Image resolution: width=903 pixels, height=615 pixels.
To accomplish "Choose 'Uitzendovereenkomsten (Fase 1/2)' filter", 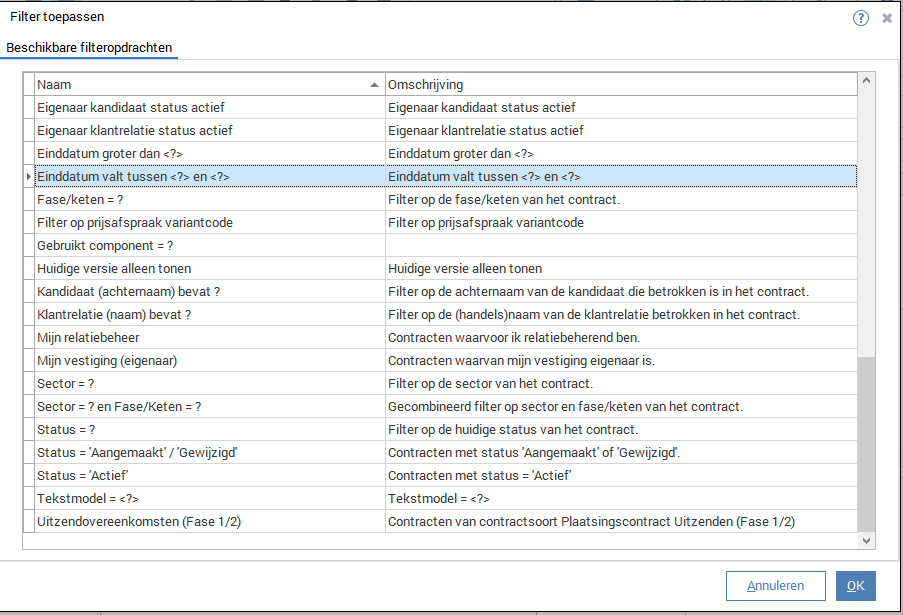I will coord(139,521).
